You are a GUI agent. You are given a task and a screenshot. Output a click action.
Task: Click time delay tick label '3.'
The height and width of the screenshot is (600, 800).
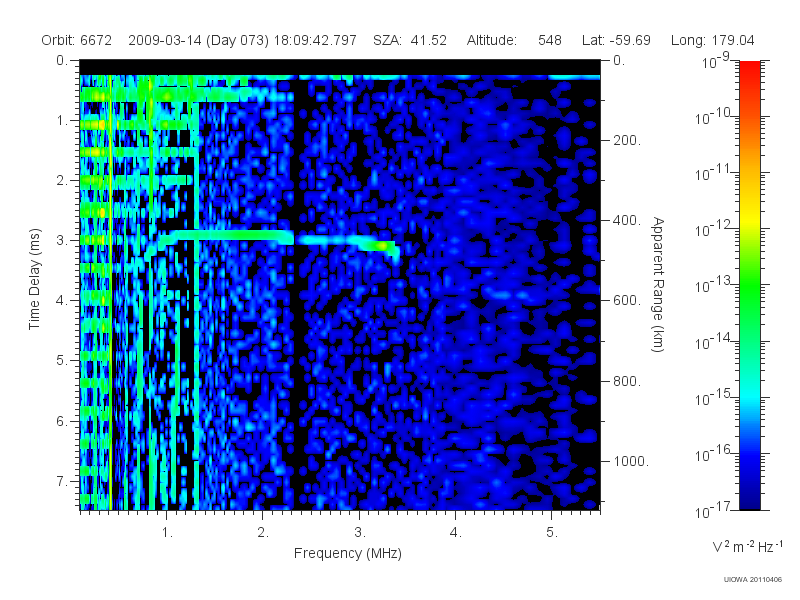62,240
